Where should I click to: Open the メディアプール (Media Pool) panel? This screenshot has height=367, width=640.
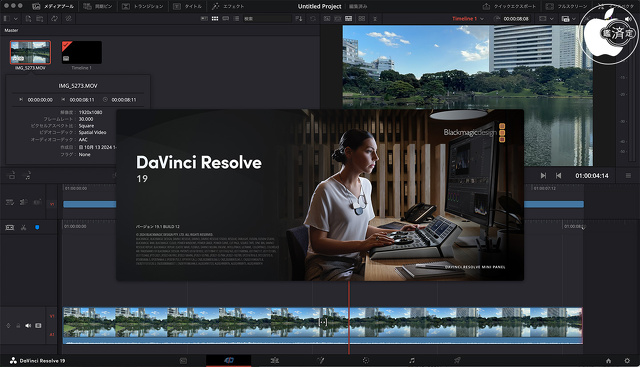coord(53,6)
